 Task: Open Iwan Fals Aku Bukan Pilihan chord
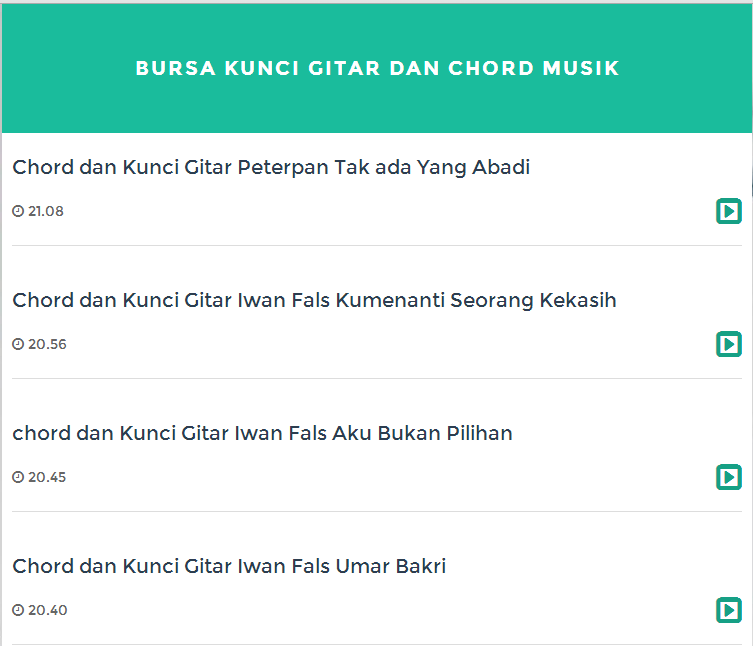(x=262, y=433)
